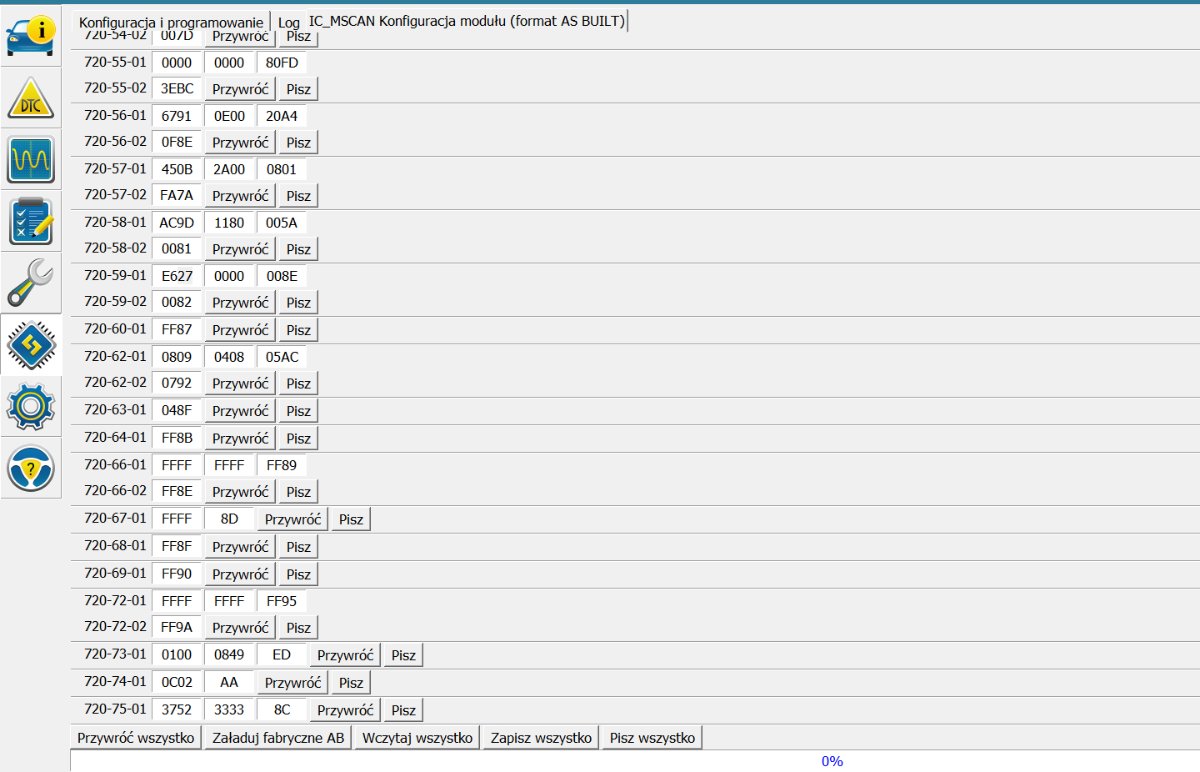
Task: Click the 0100 field in row 720-73-01
Action: click(176, 655)
